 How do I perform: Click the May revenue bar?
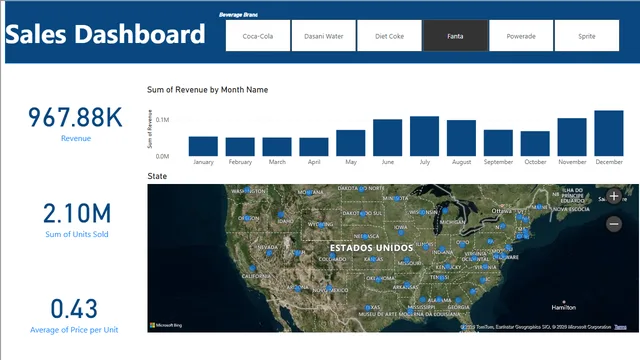coord(351,143)
